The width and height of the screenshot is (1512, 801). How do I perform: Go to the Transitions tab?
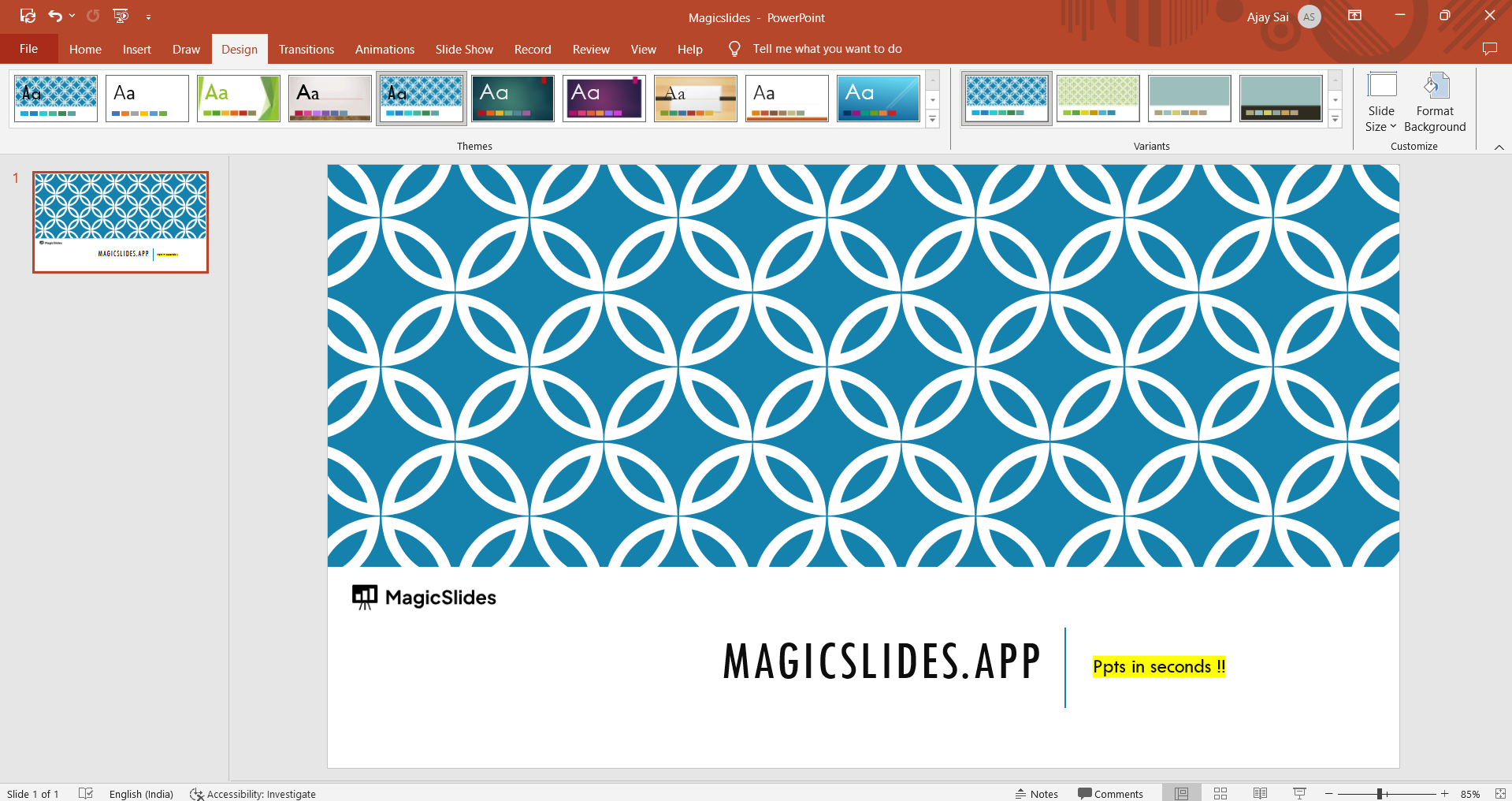tap(306, 49)
